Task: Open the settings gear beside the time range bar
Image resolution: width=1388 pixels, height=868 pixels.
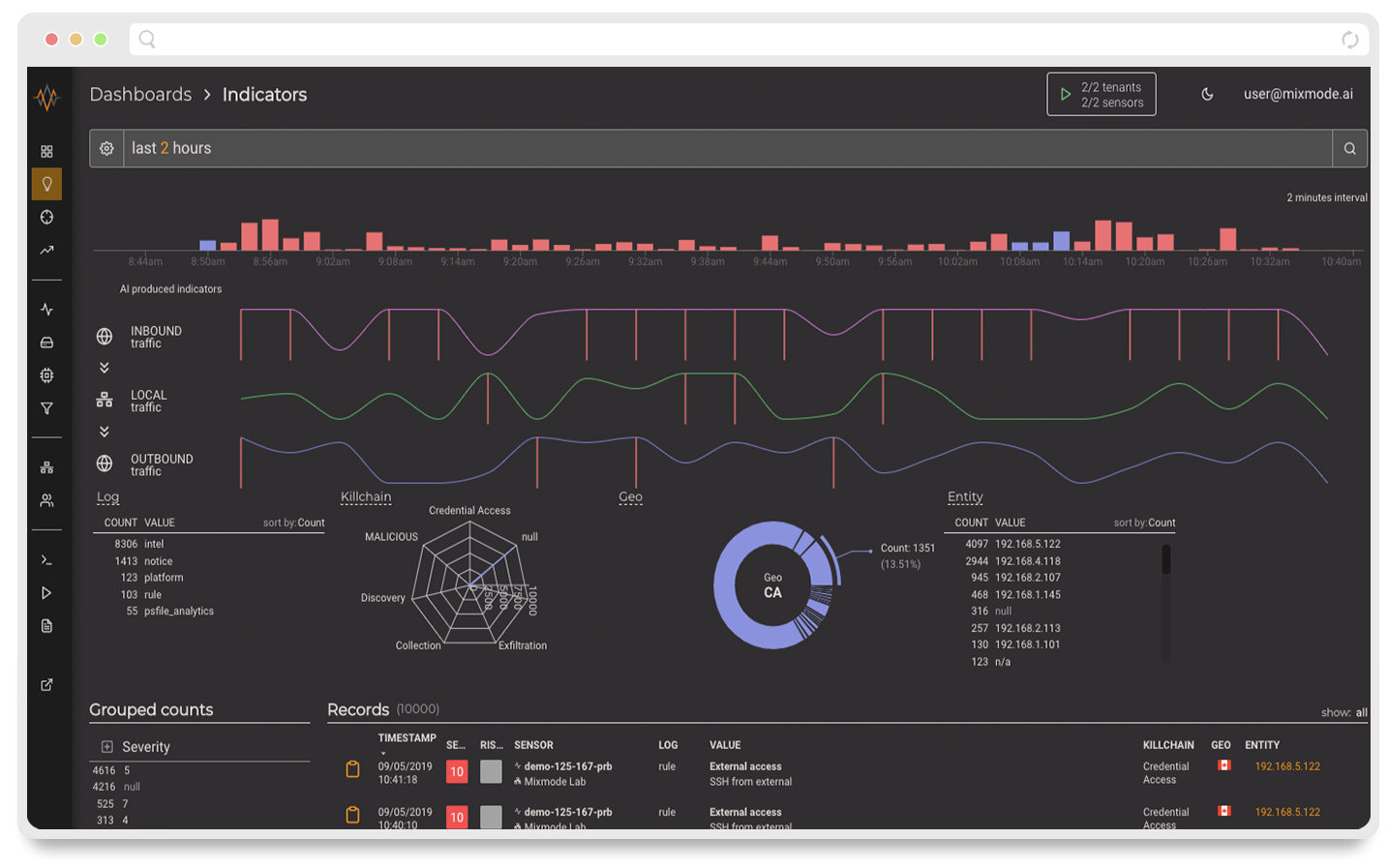Action: click(x=106, y=148)
